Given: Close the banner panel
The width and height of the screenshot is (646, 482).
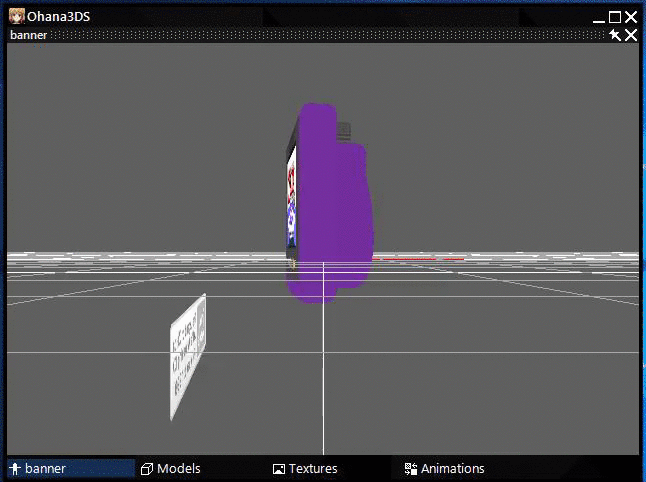Looking at the screenshot, I should [x=631, y=35].
